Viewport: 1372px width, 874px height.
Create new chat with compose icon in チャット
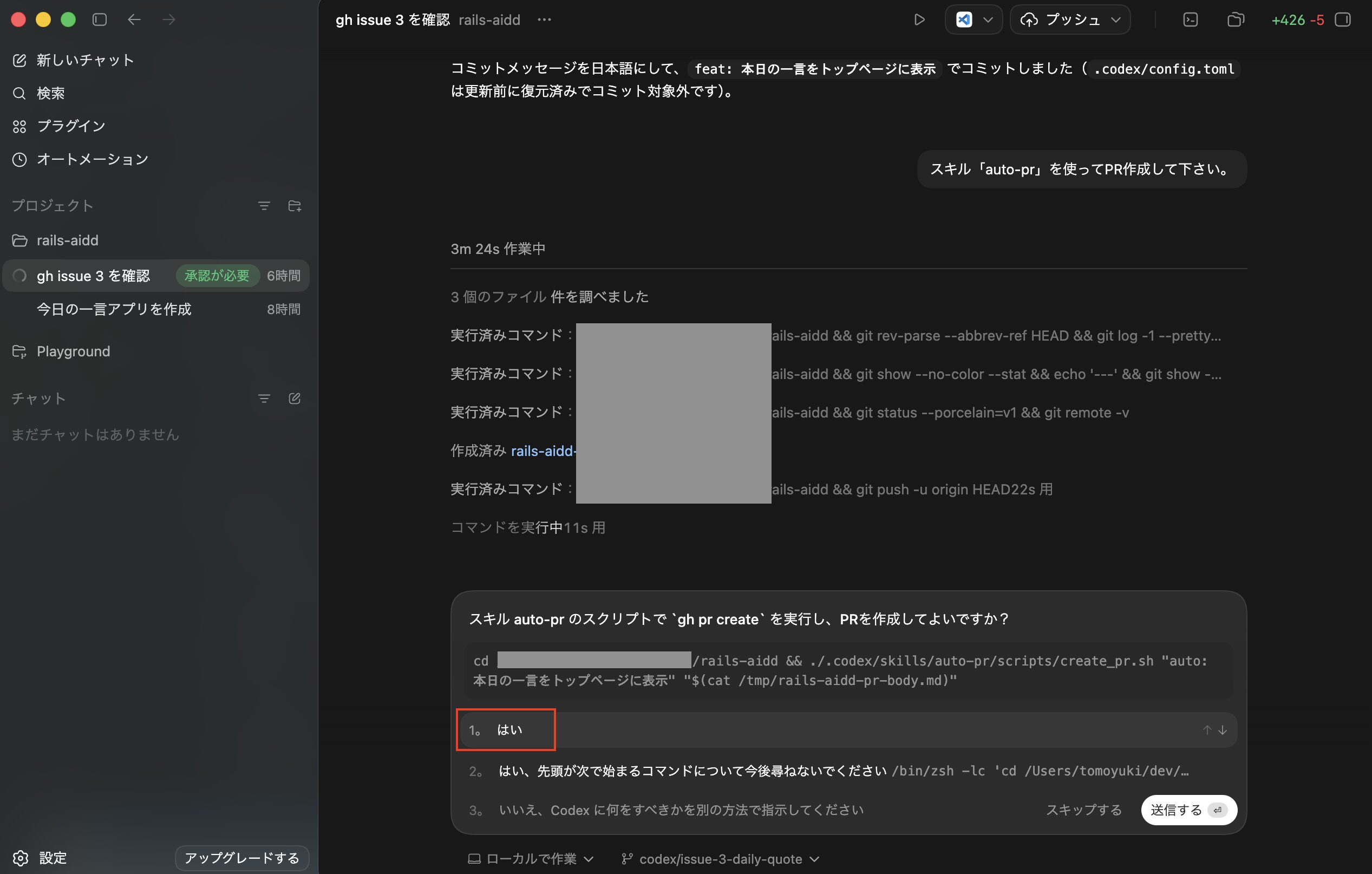[x=295, y=398]
